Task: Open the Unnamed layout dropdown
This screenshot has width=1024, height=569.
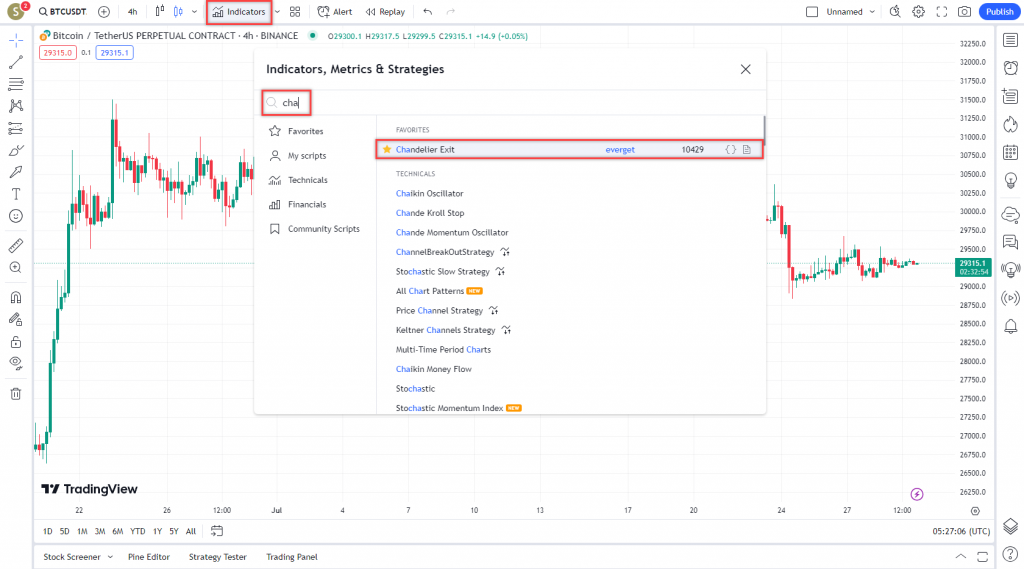Action: [850, 12]
